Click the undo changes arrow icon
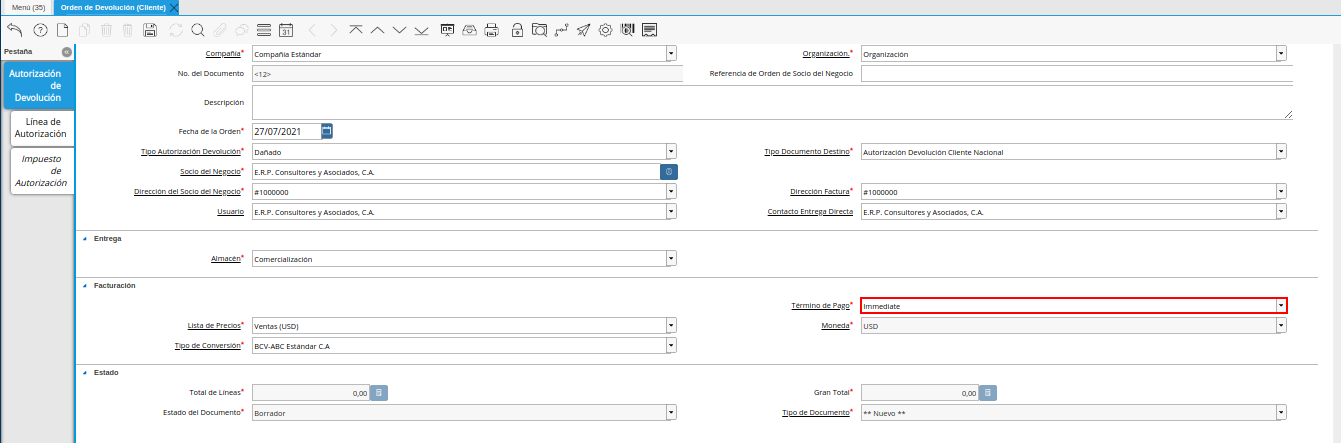The width and height of the screenshot is (1341, 443). click(x=14, y=30)
